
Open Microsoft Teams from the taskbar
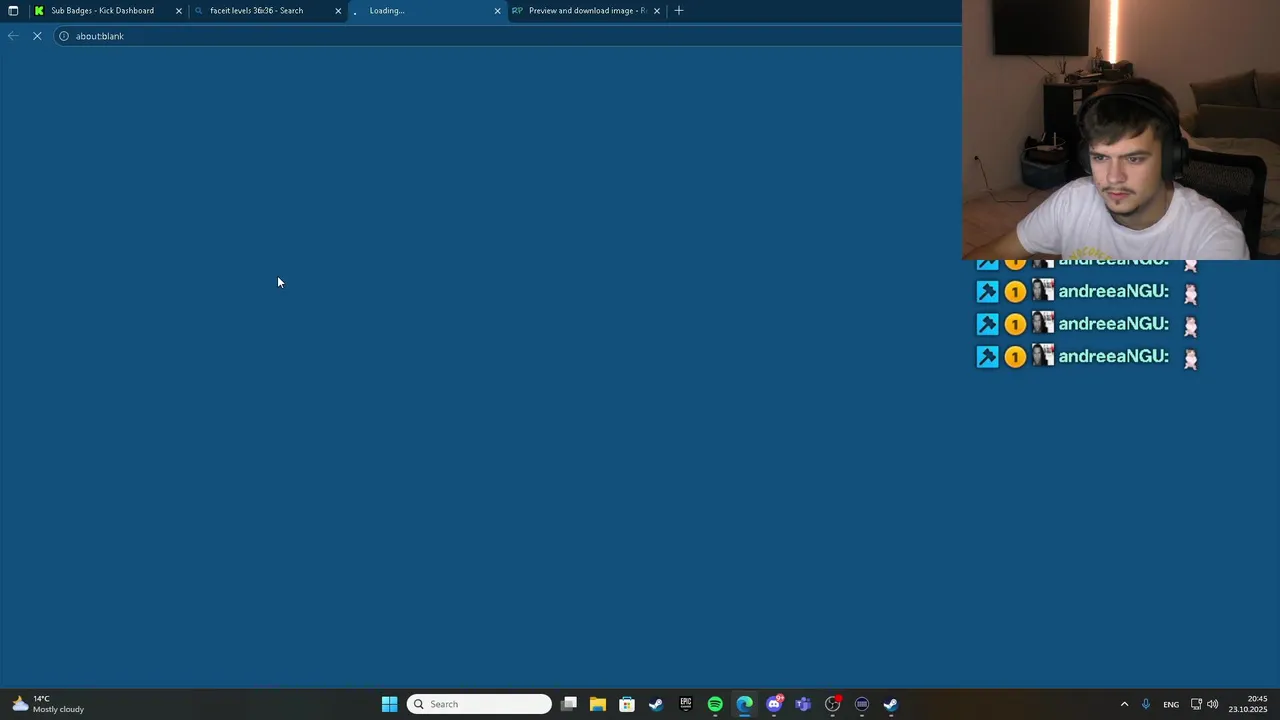point(803,704)
